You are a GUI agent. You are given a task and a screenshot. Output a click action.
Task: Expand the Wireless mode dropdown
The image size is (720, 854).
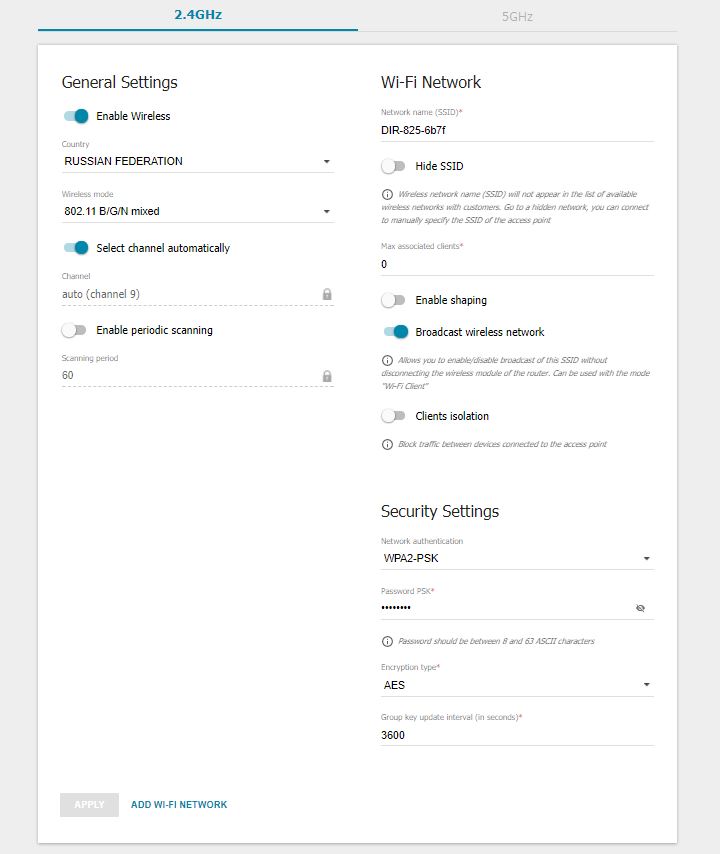[x=197, y=211]
